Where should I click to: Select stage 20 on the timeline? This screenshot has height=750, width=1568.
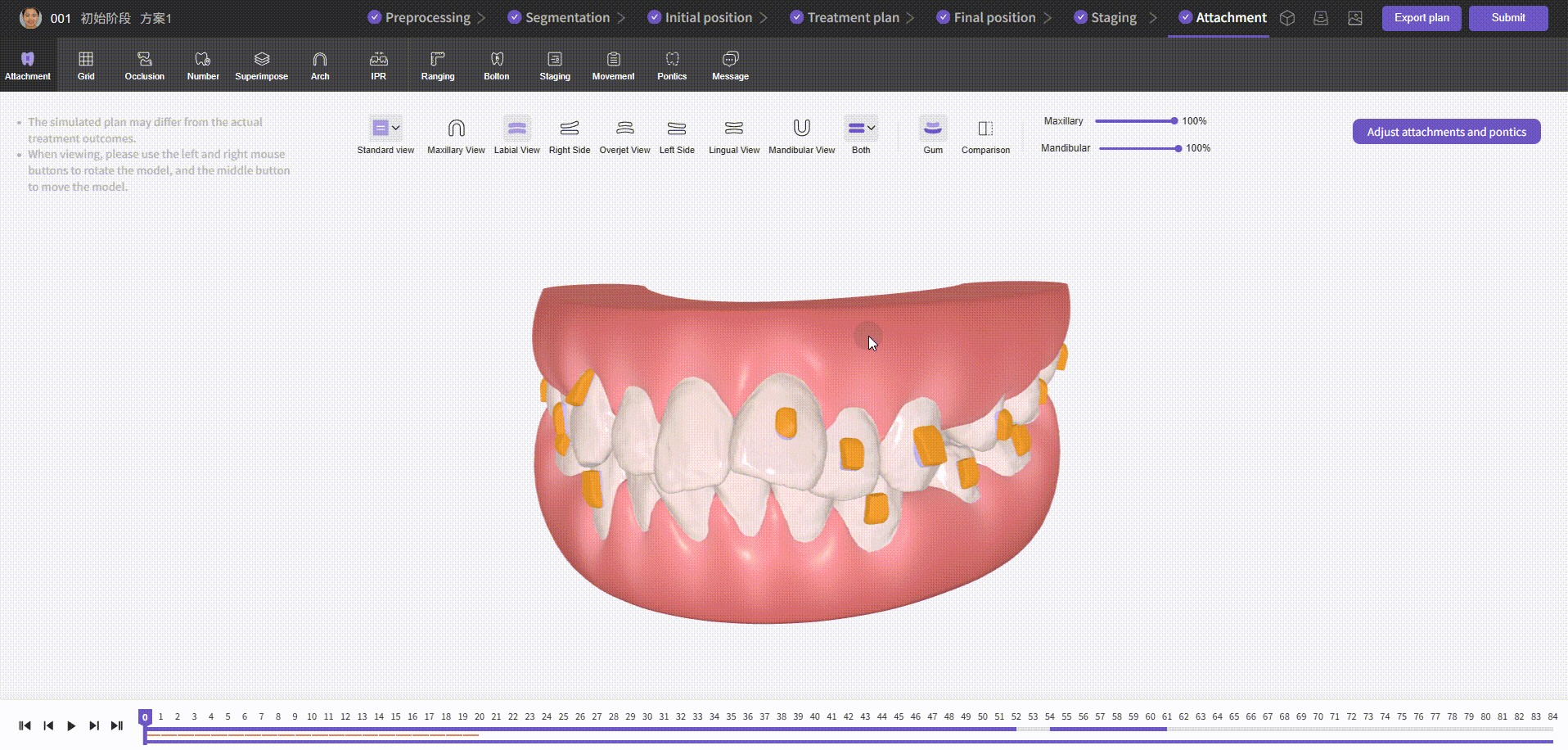click(x=480, y=716)
